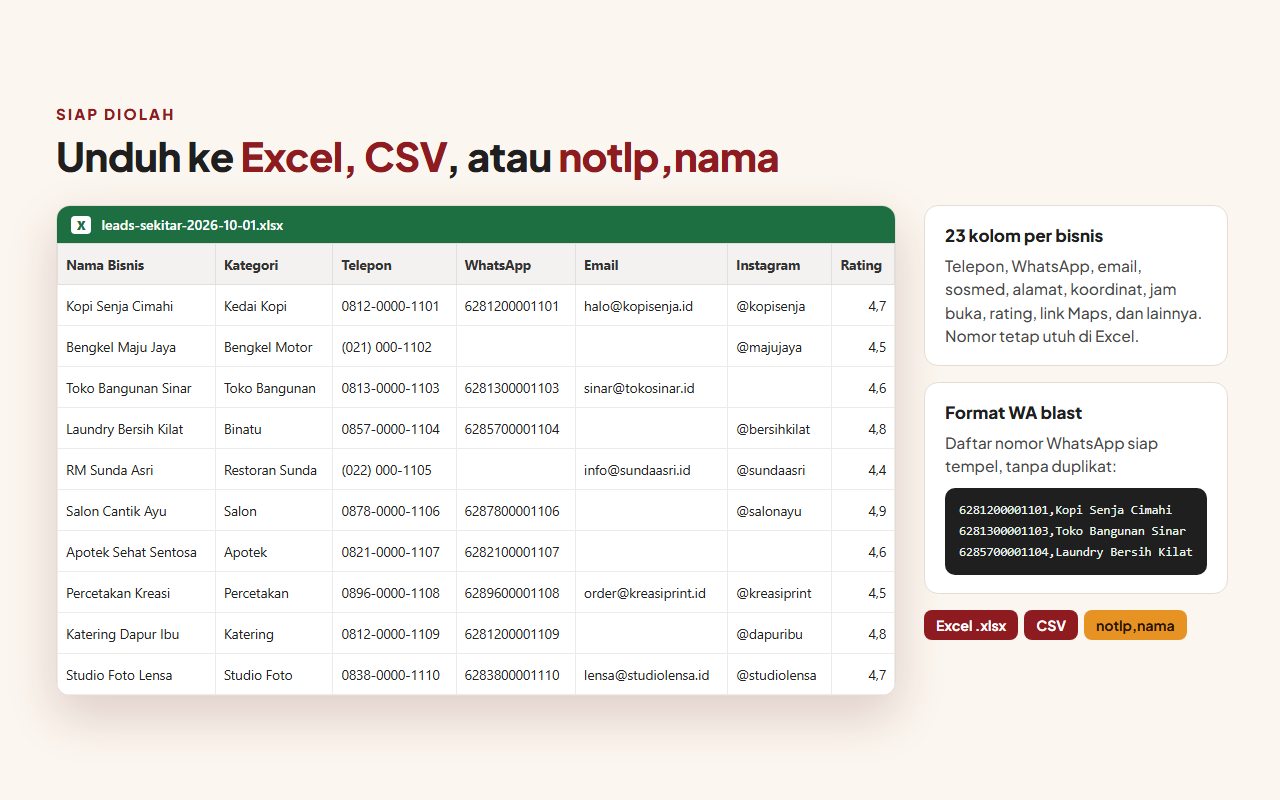This screenshot has height=800, width=1280.
Task: Select the email order@kreasiprint.id
Action: 645,593
